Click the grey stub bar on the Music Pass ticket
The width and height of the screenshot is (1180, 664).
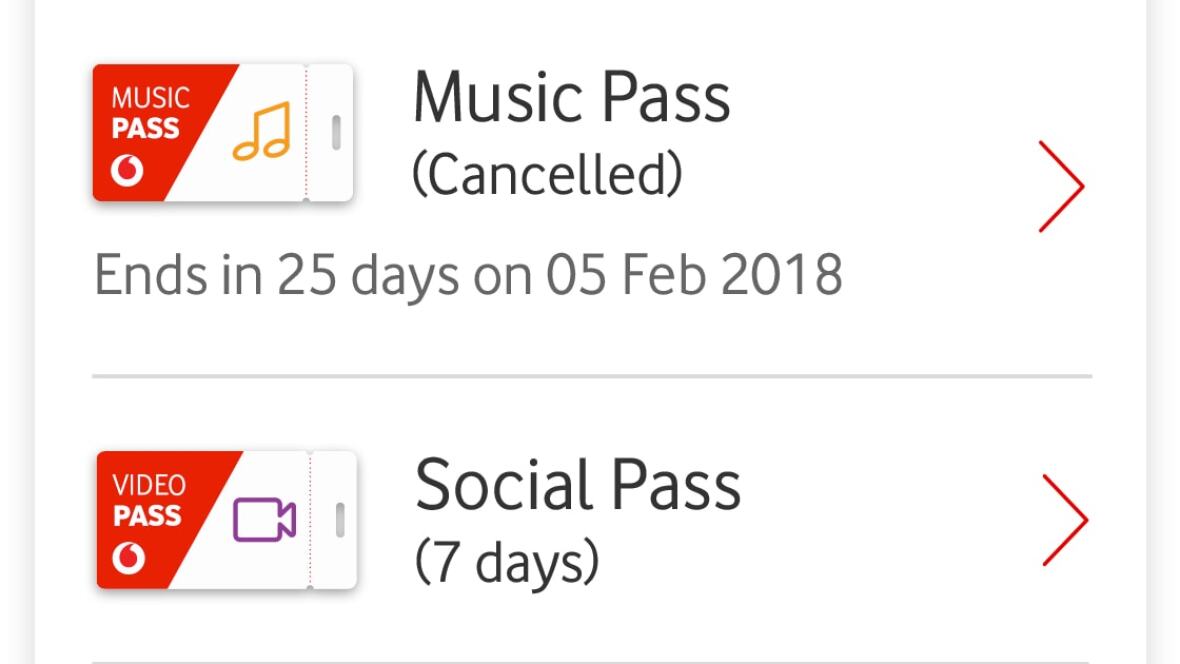tap(336, 132)
